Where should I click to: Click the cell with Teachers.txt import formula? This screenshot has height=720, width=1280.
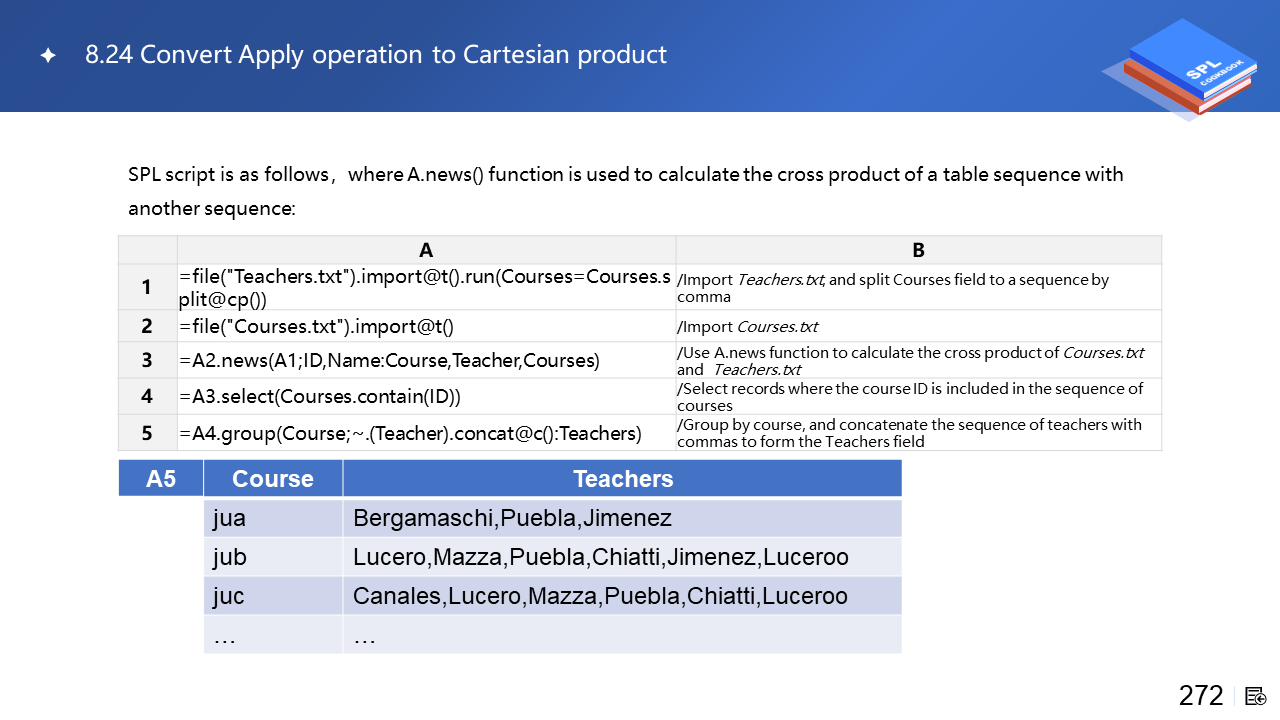coord(426,288)
